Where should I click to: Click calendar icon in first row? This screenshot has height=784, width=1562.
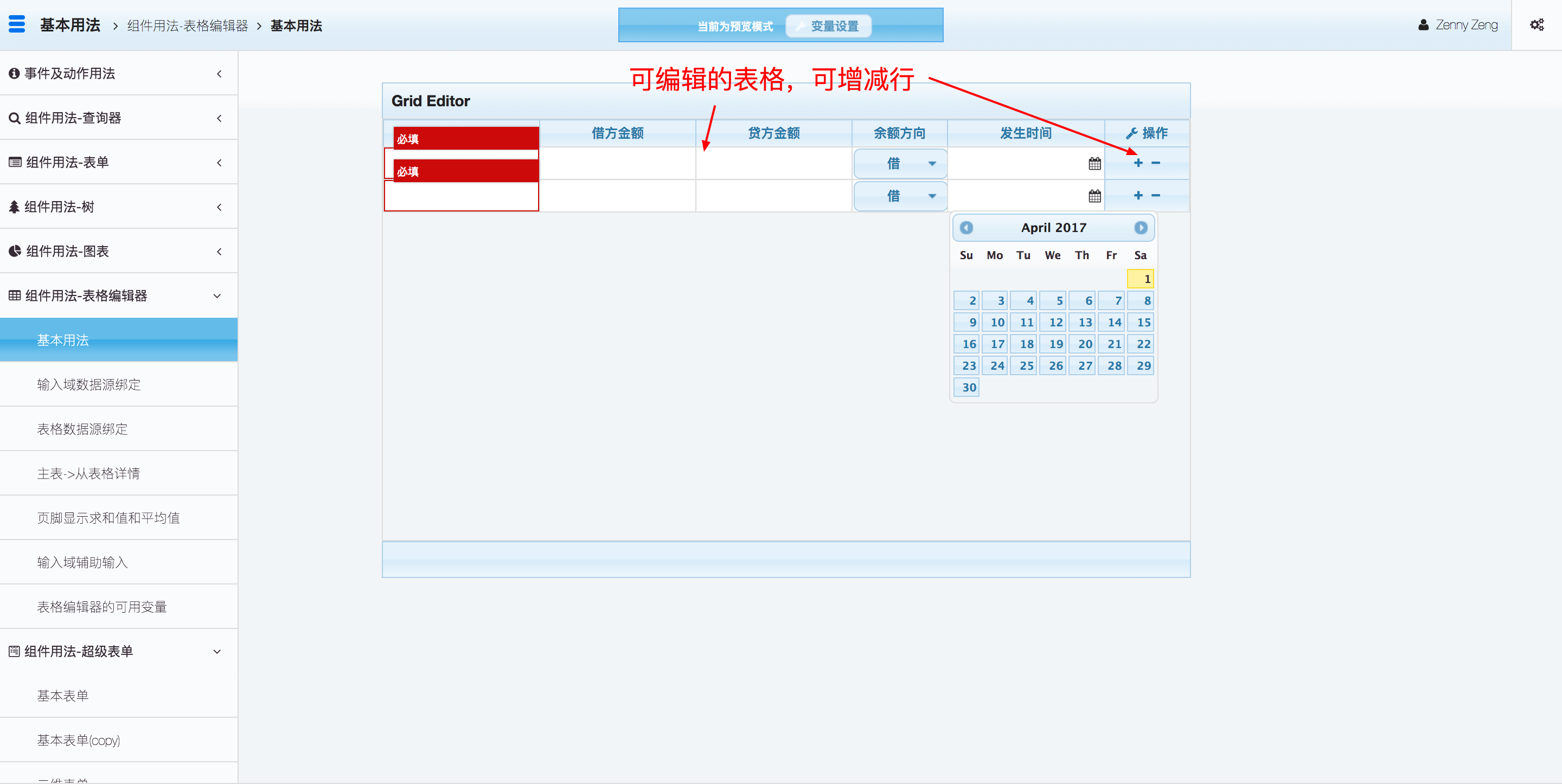(x=1094, y=164)
